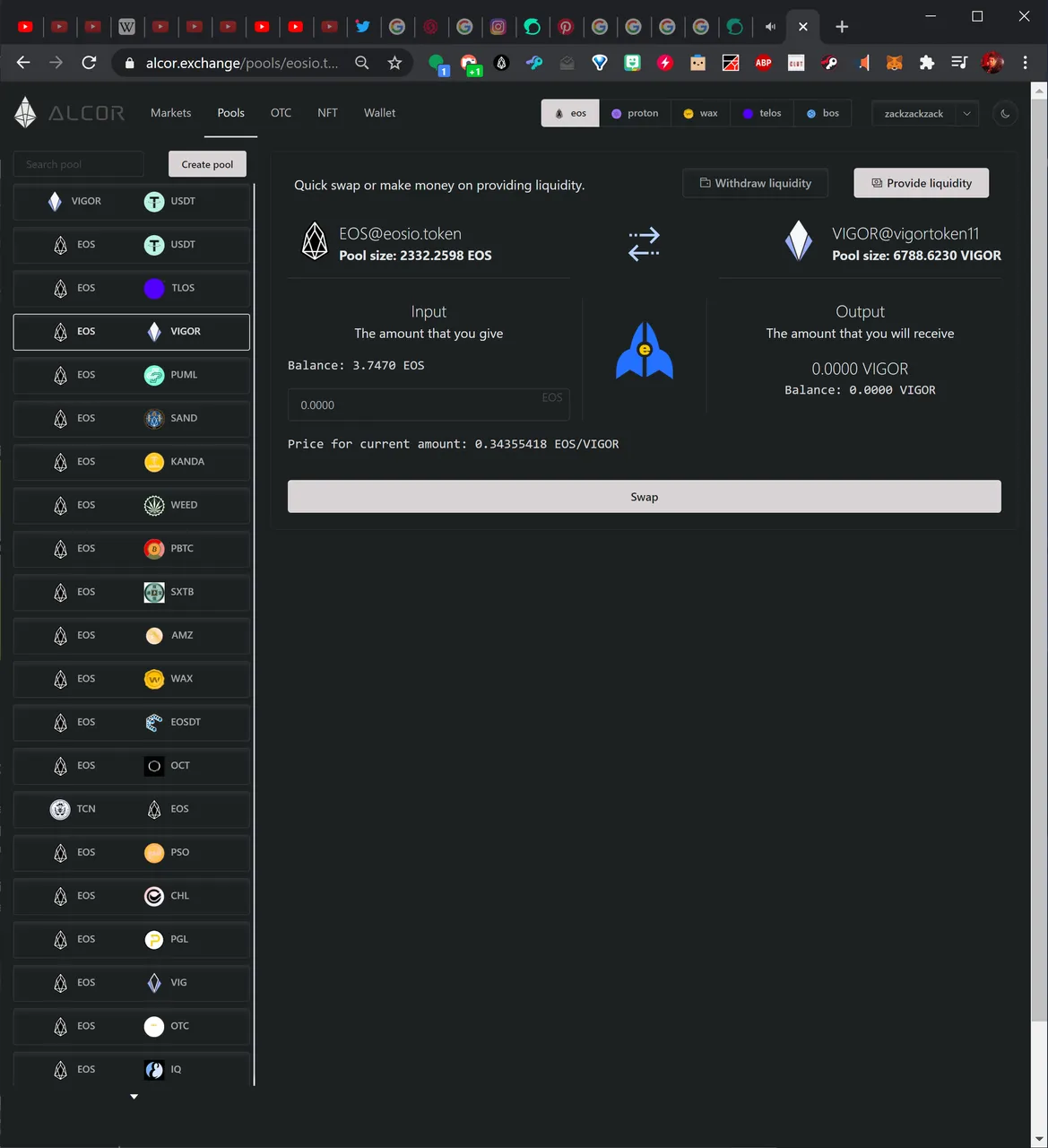Click the PSO token icon
Viewport: 1048px width, 1148px height.
click(154, 853)
